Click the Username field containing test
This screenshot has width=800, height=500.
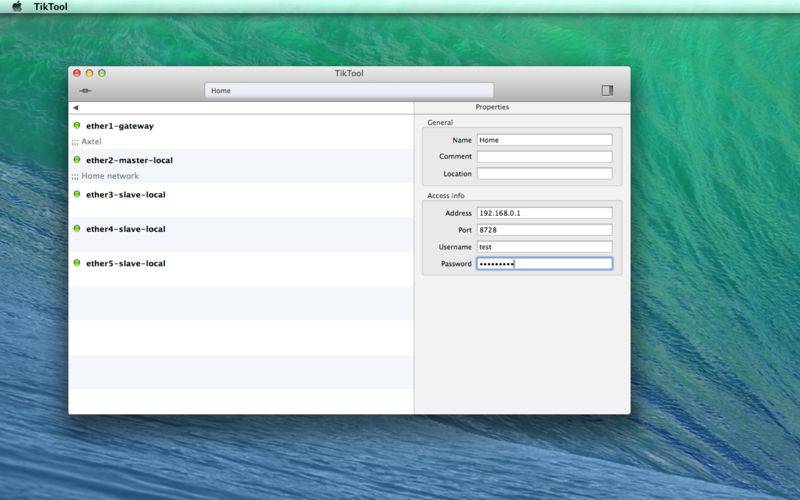pyautogui.click(x=544, y=247)
